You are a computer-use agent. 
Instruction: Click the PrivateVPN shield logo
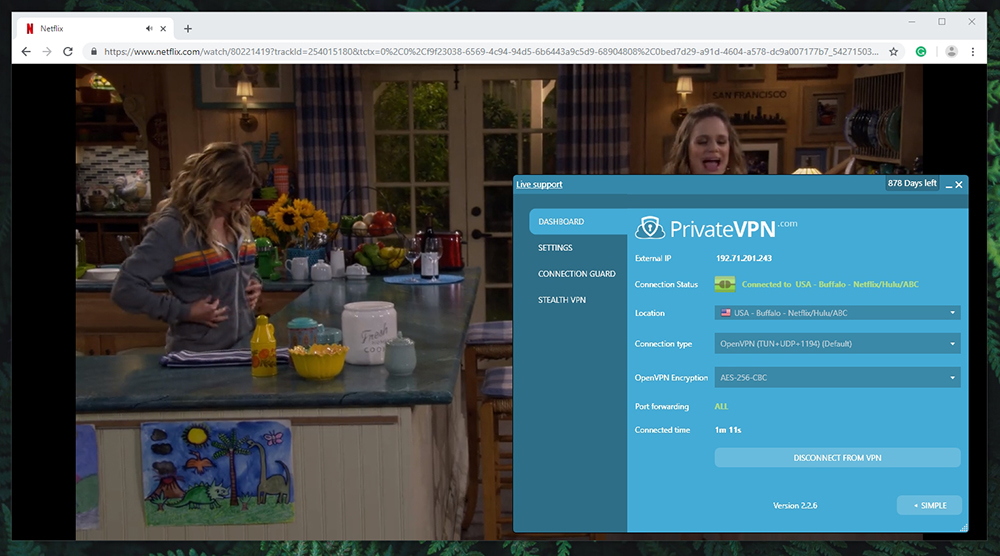649,228
